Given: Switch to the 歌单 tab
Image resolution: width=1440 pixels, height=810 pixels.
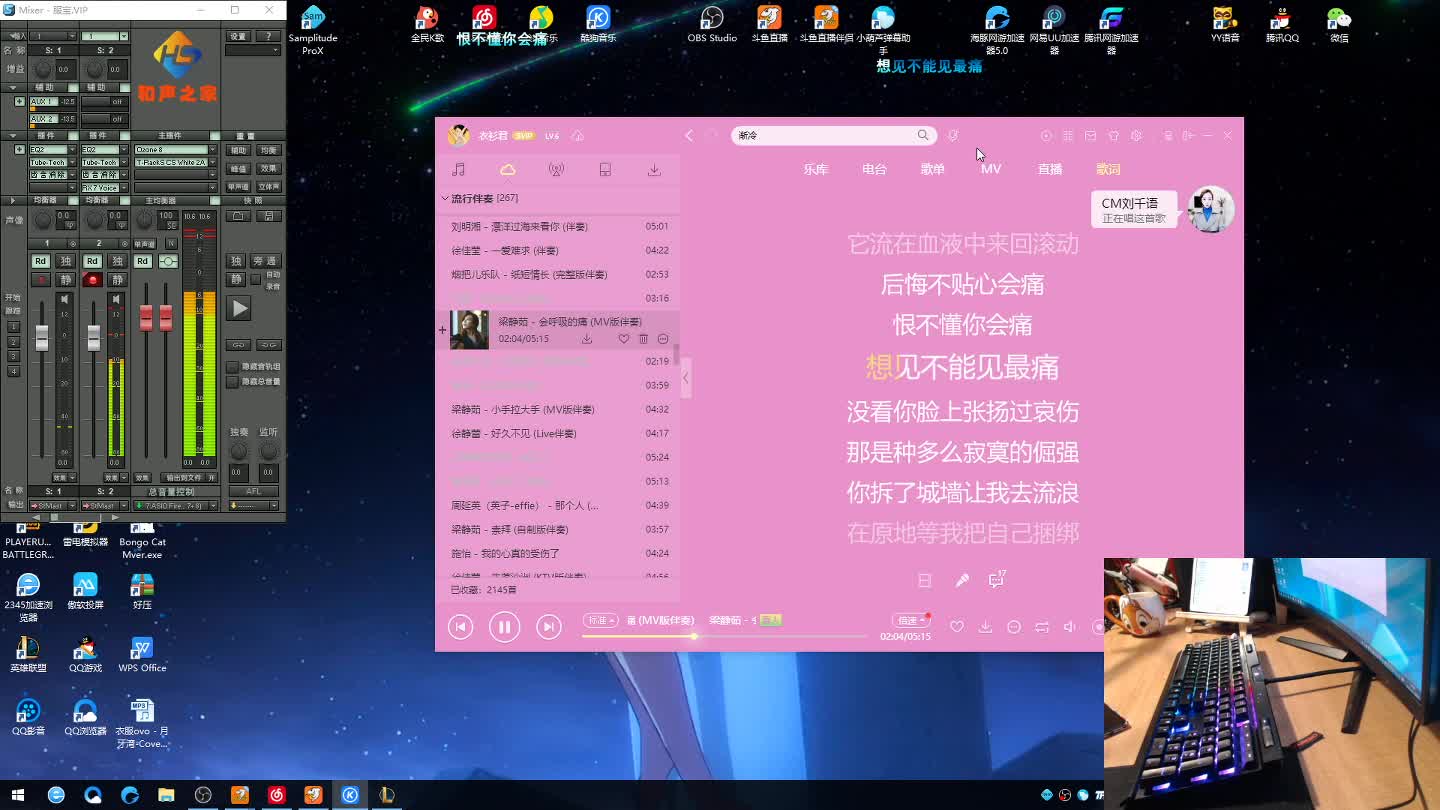Looking at the screenshot, I should click(933, 170).
